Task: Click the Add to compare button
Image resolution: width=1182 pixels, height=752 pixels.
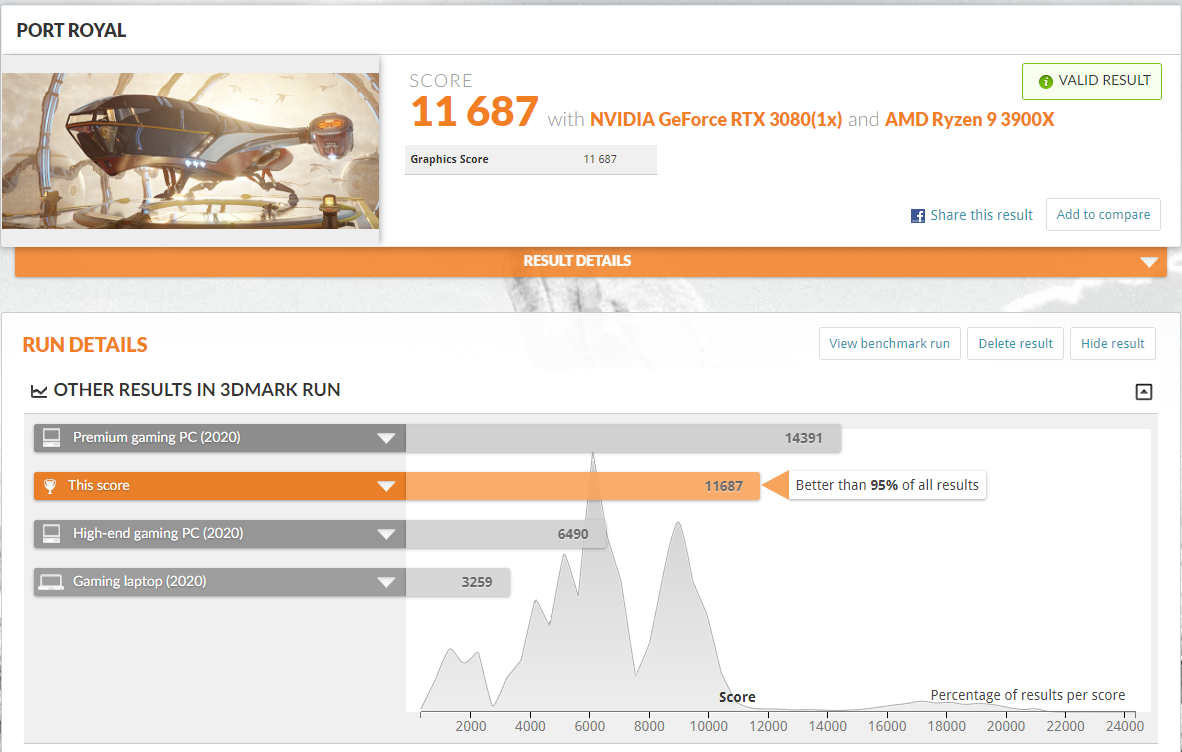Action: (x=1103, y=215)
